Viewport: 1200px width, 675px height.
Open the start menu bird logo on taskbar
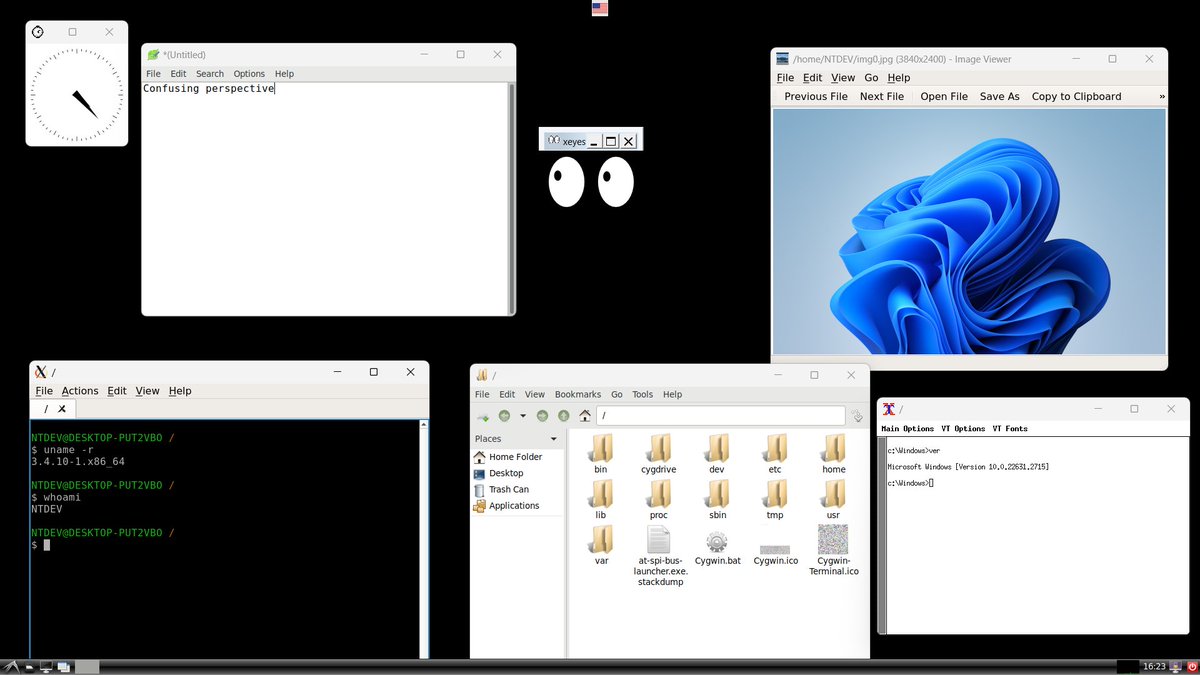pyautogui.click(x=11, y=666)
